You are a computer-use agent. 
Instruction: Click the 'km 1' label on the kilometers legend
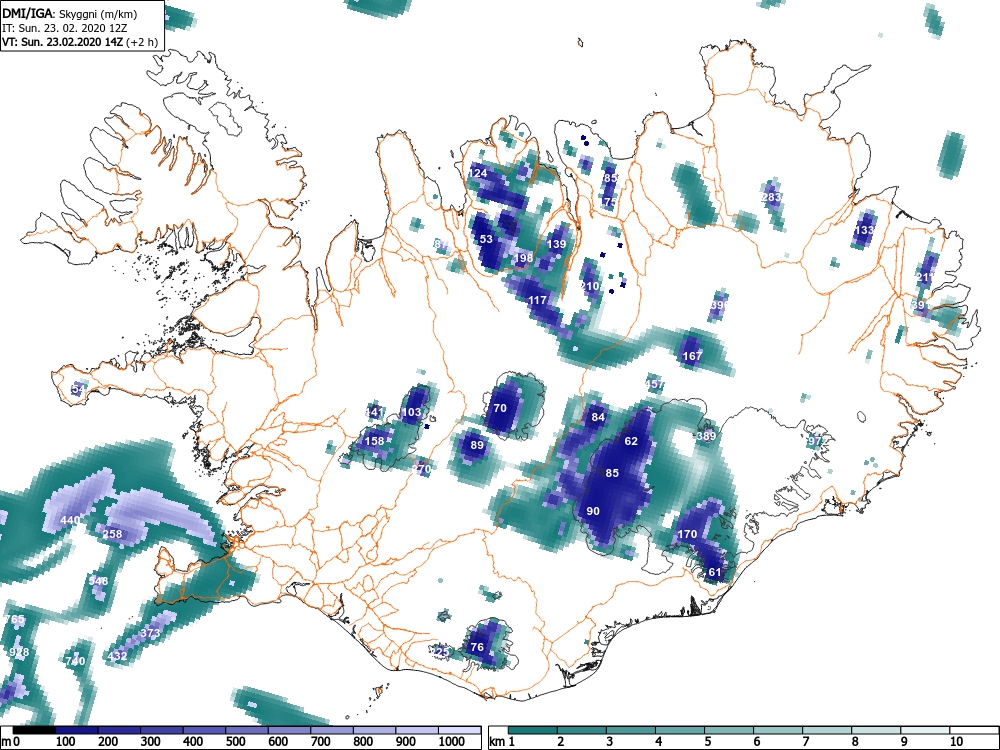click(502, 742)
